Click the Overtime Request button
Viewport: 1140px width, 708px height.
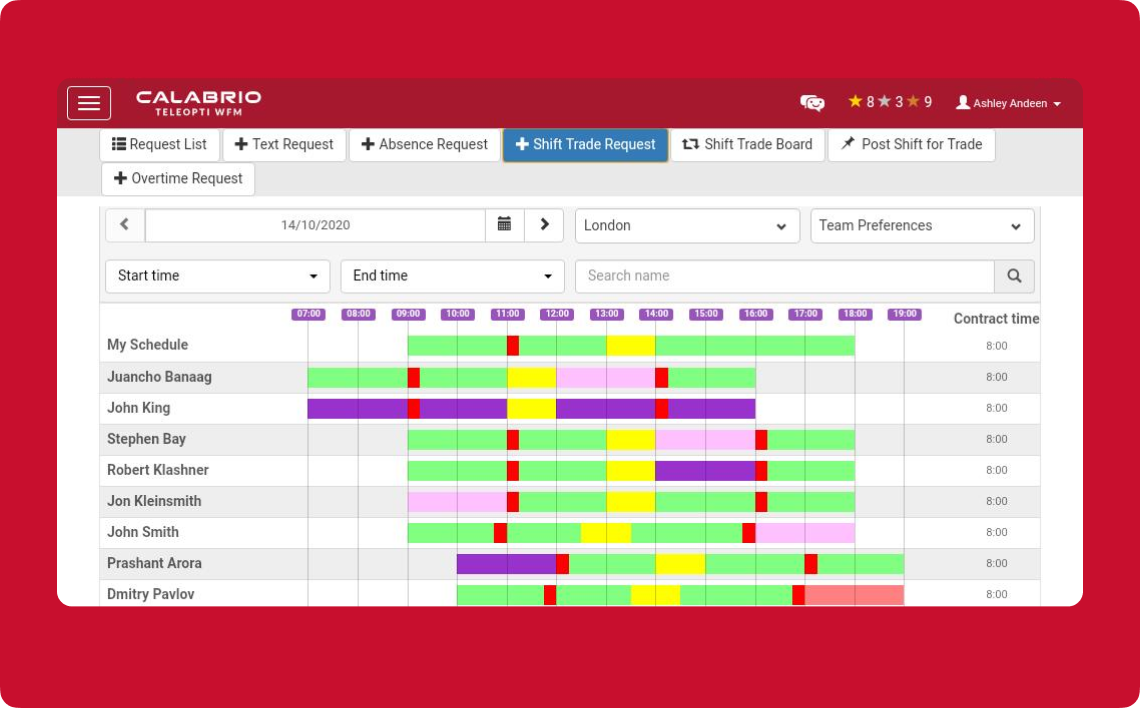point(178,179)
